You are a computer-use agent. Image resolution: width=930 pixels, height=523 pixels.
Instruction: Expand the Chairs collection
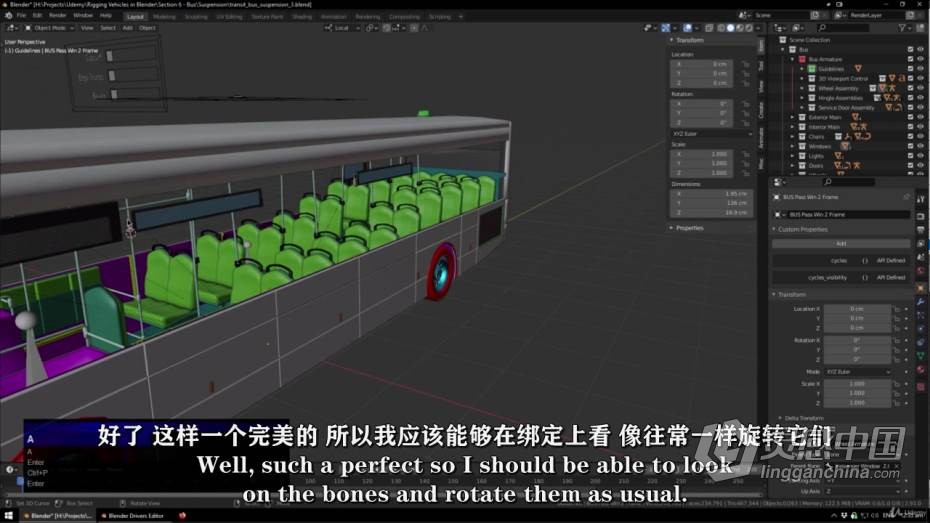(x=792, y=137)
